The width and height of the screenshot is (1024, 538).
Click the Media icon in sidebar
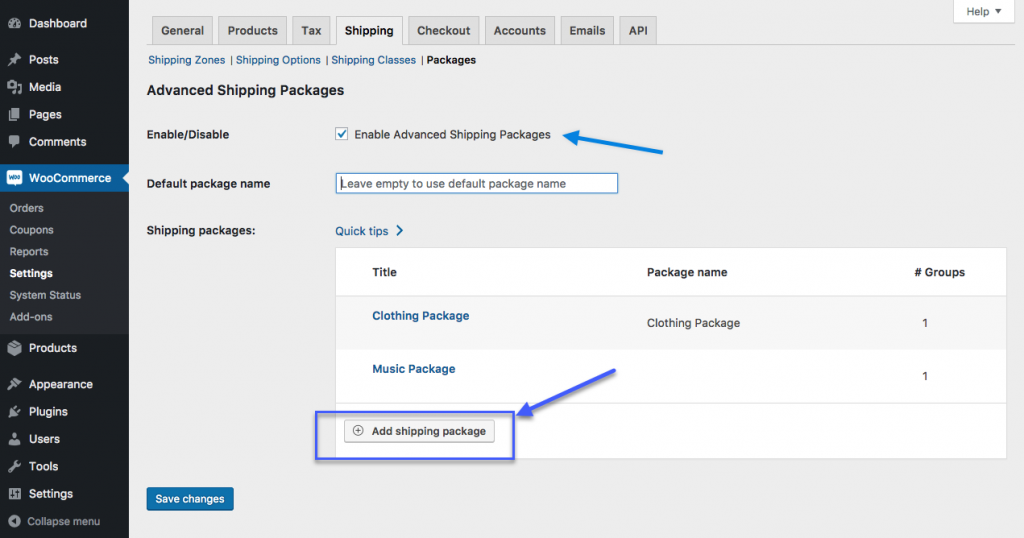[14, 87]
